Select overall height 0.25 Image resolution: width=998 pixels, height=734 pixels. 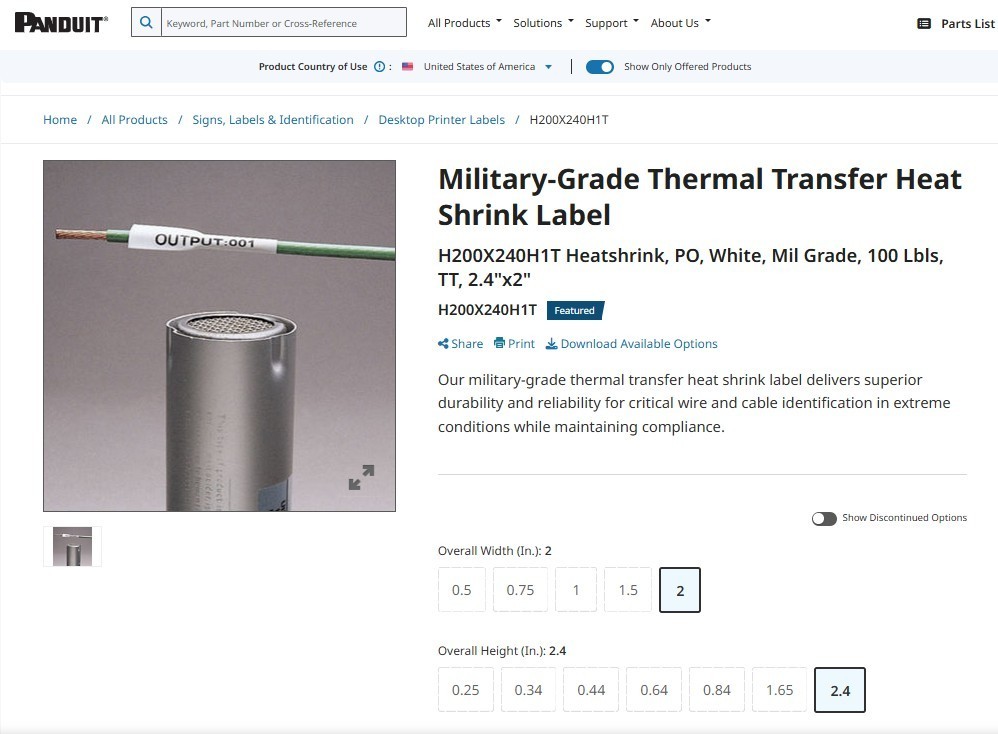[x=465, y=690]
